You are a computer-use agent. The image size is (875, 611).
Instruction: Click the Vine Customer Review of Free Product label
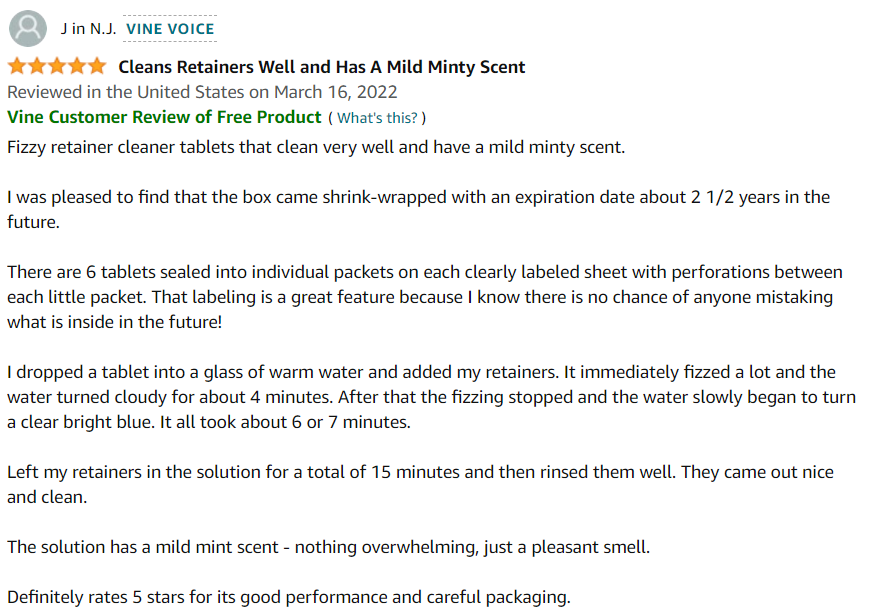(164, 117)
